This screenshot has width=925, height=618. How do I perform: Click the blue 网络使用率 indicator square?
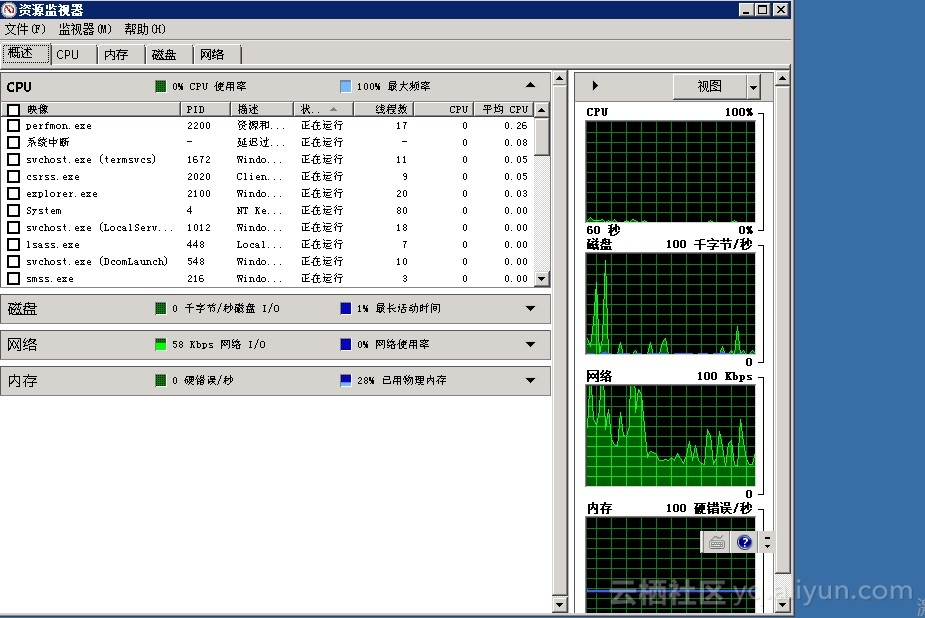pos(346,344)
